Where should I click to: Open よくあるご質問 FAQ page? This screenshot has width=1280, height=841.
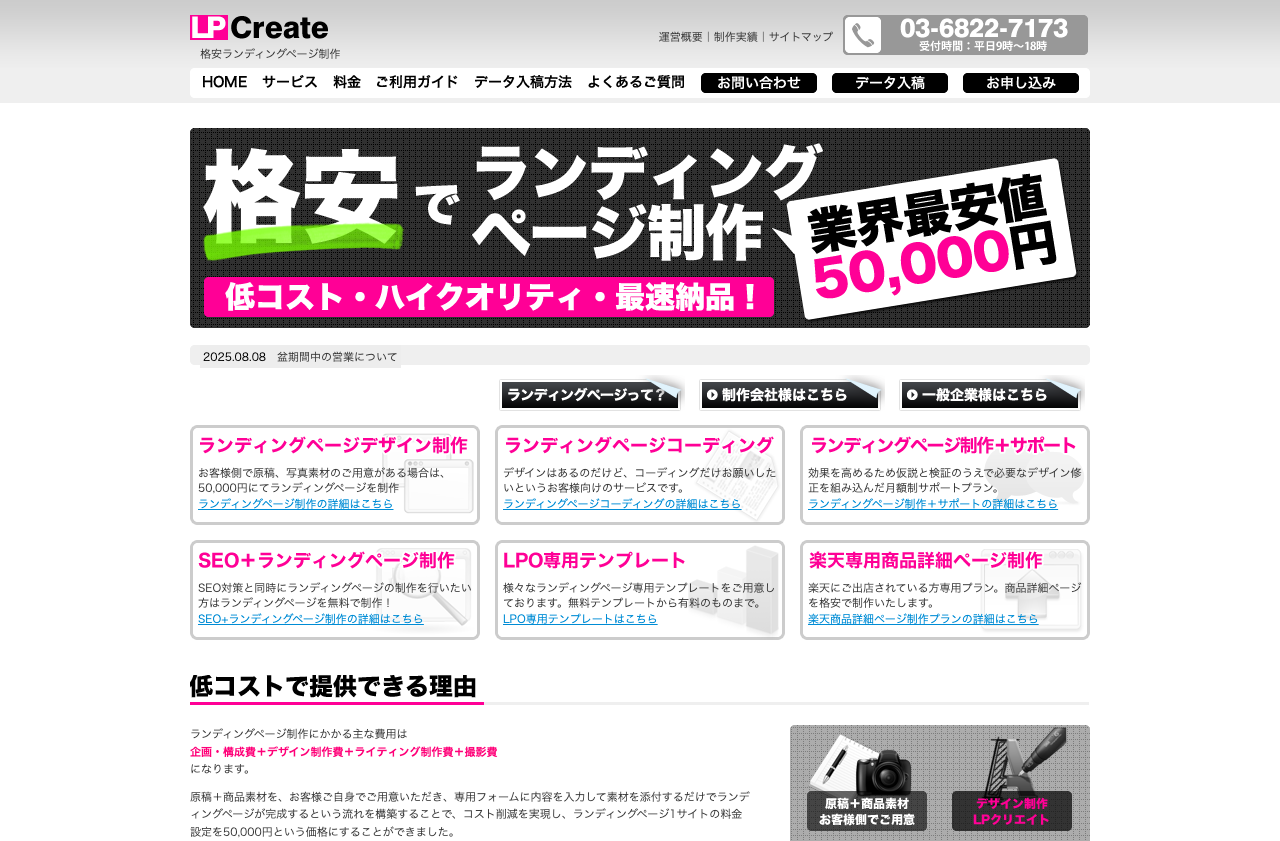[x=636, y=82]
